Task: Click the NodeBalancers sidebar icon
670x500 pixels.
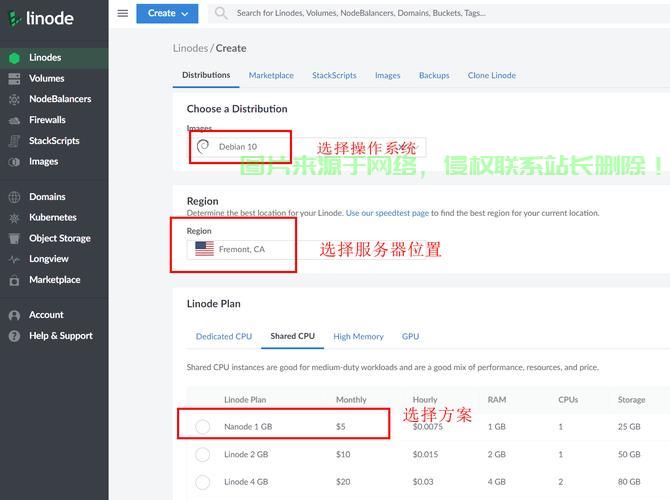Action: [14, 99]
